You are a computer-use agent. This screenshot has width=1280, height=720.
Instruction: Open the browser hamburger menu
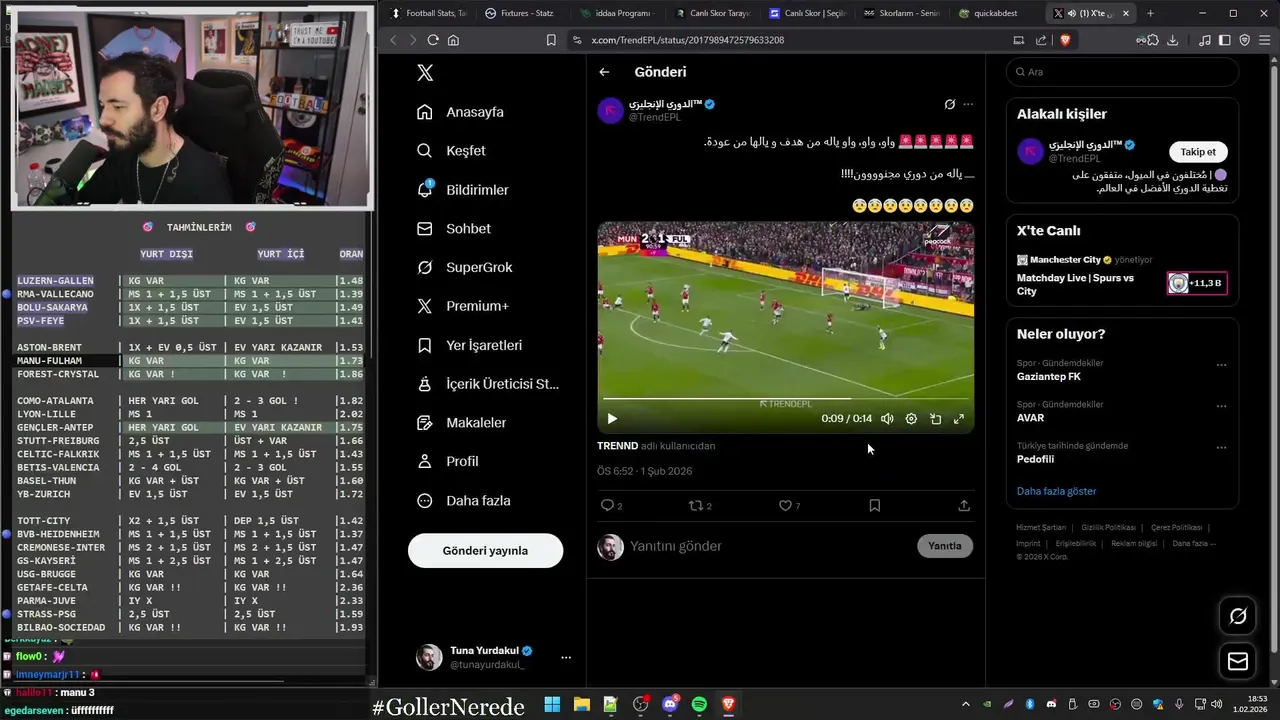(1265, 40)
